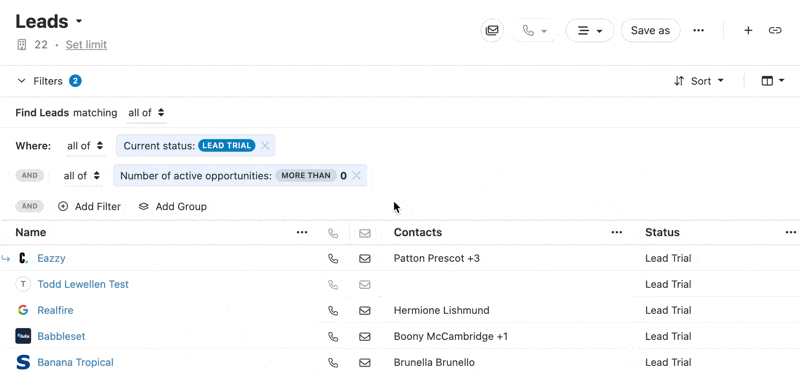Copy link using the chain icon
Viewport: 800px width, 380px height.
click(x=775, y=31)
